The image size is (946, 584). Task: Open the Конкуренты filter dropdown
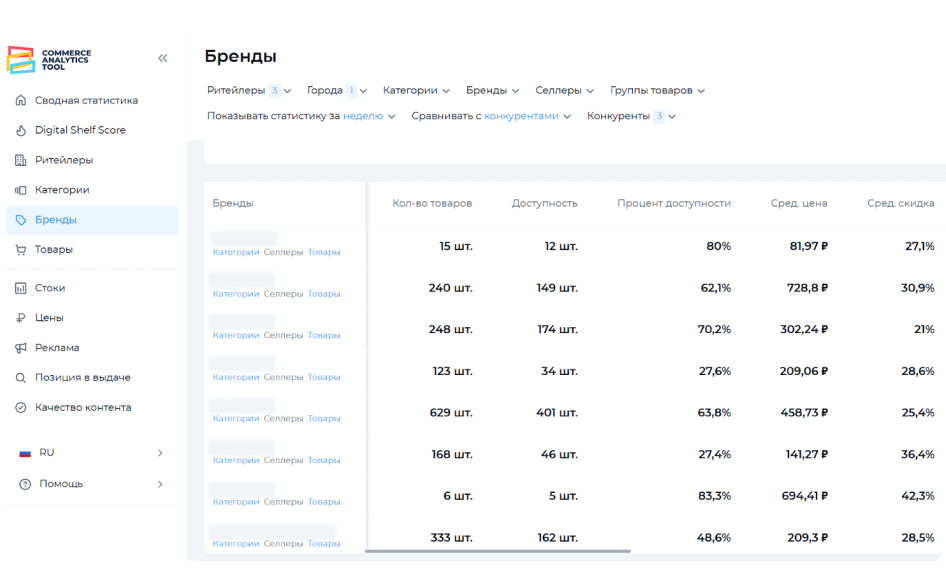pos(631,116)
